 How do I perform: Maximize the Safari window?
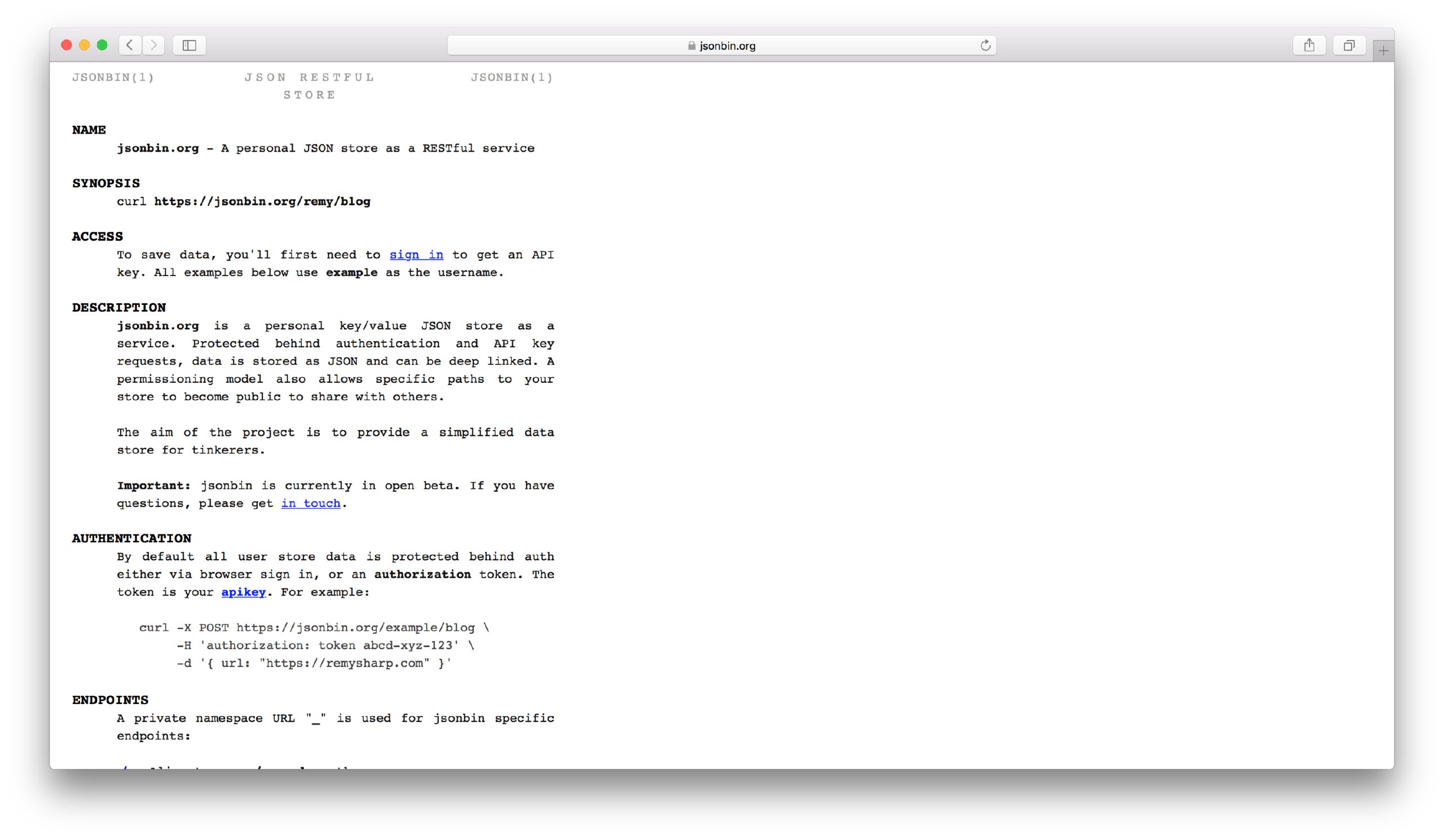tap(102, 45)
